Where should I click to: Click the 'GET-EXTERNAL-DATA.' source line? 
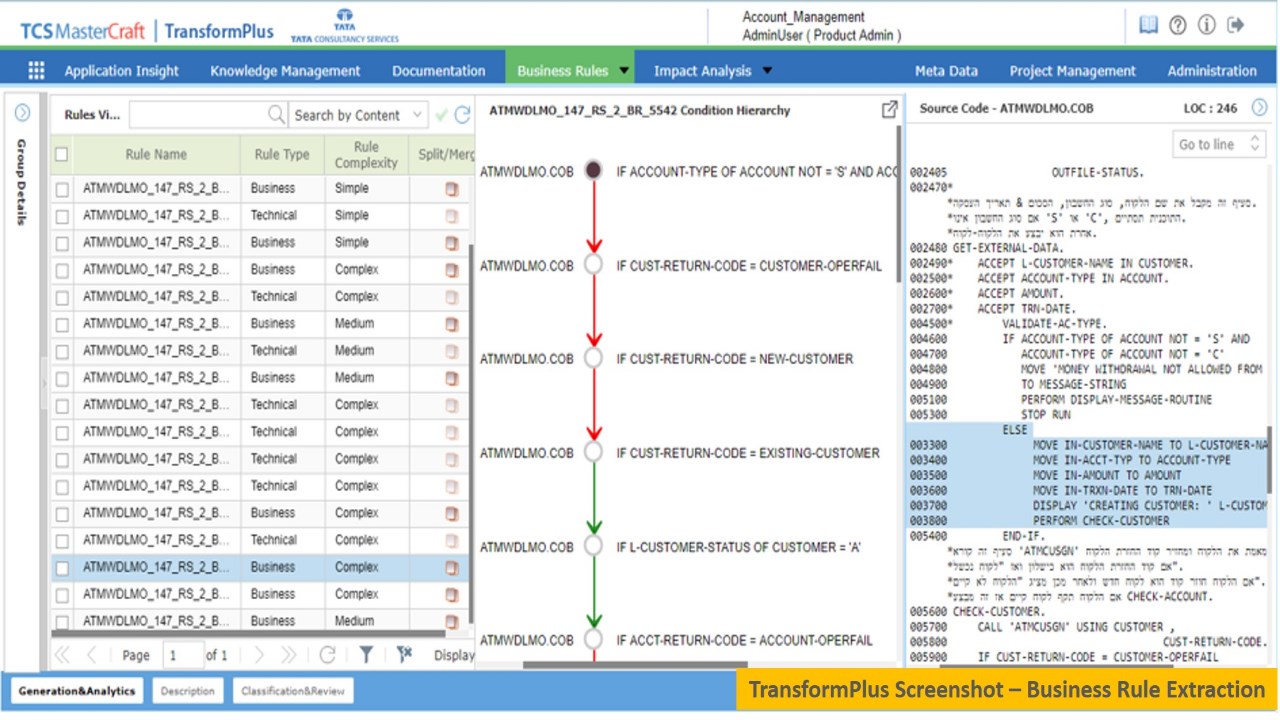(x=1007, y=248)
